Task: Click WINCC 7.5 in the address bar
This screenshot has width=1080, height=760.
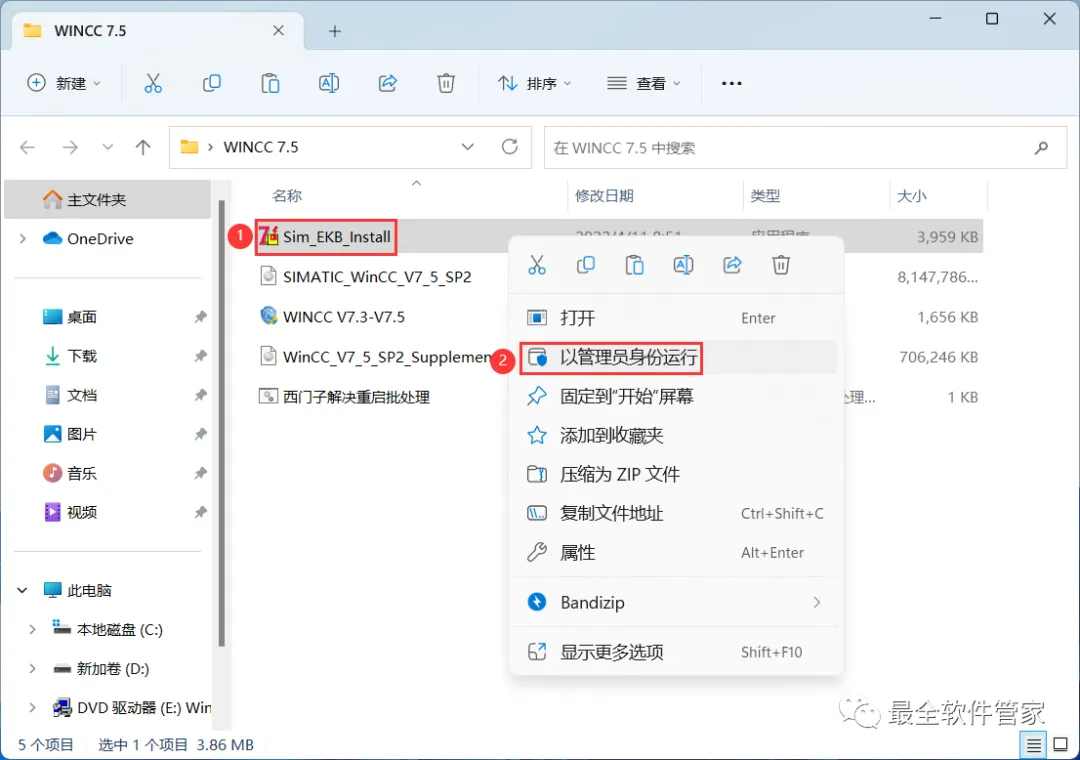Action: point(260,147)
